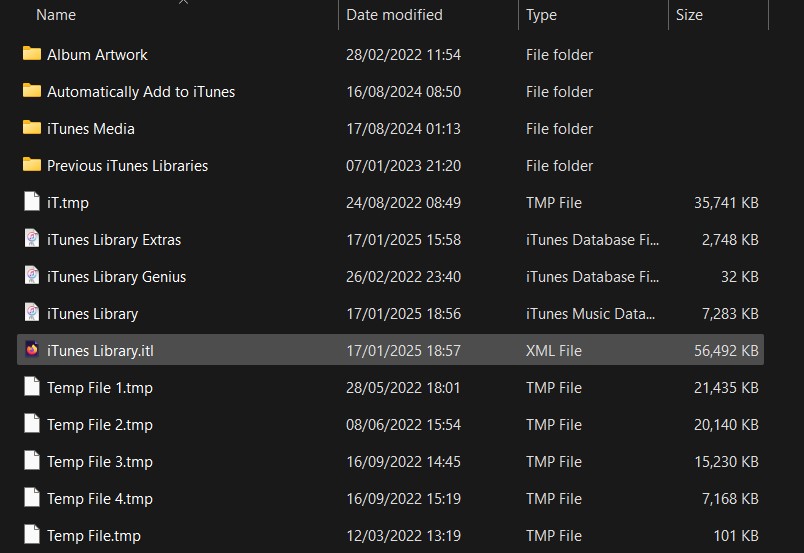Click the 56,492 KB size cell
Image resolution: width=804 pixels, height=553 pixels.
point(726,351)
